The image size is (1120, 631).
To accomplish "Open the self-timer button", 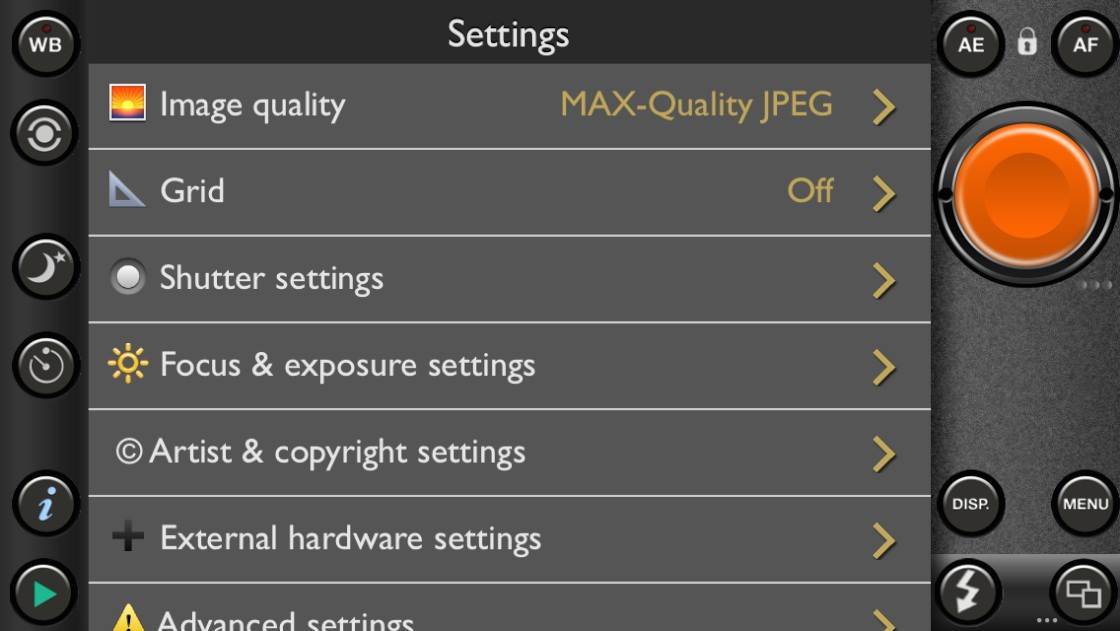I will pos(45,365).
